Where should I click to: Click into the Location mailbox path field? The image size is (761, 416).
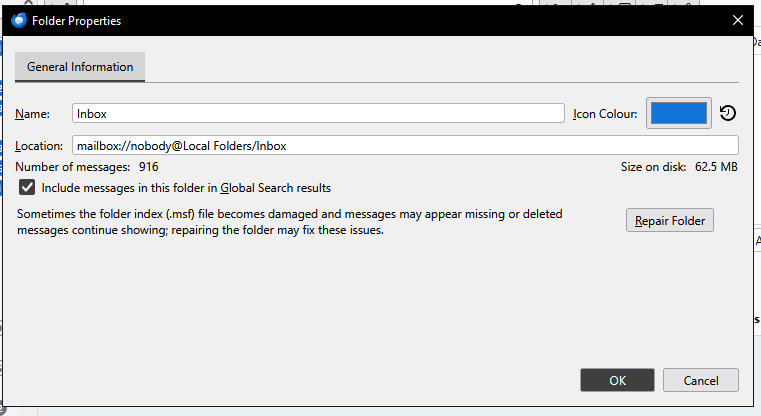[404, 146]
